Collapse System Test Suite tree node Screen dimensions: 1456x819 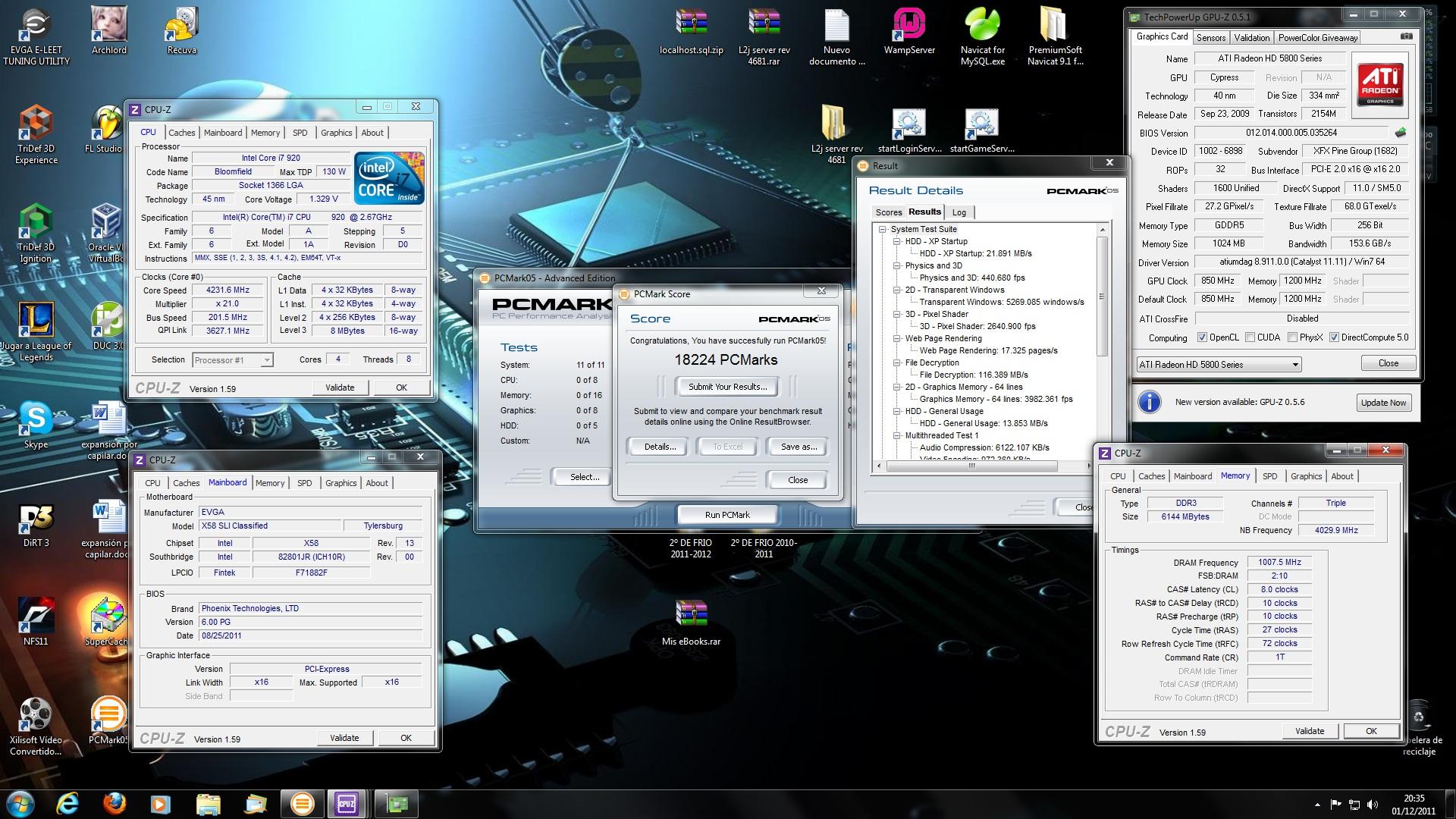pyautogui.click(x=883, y=229)
